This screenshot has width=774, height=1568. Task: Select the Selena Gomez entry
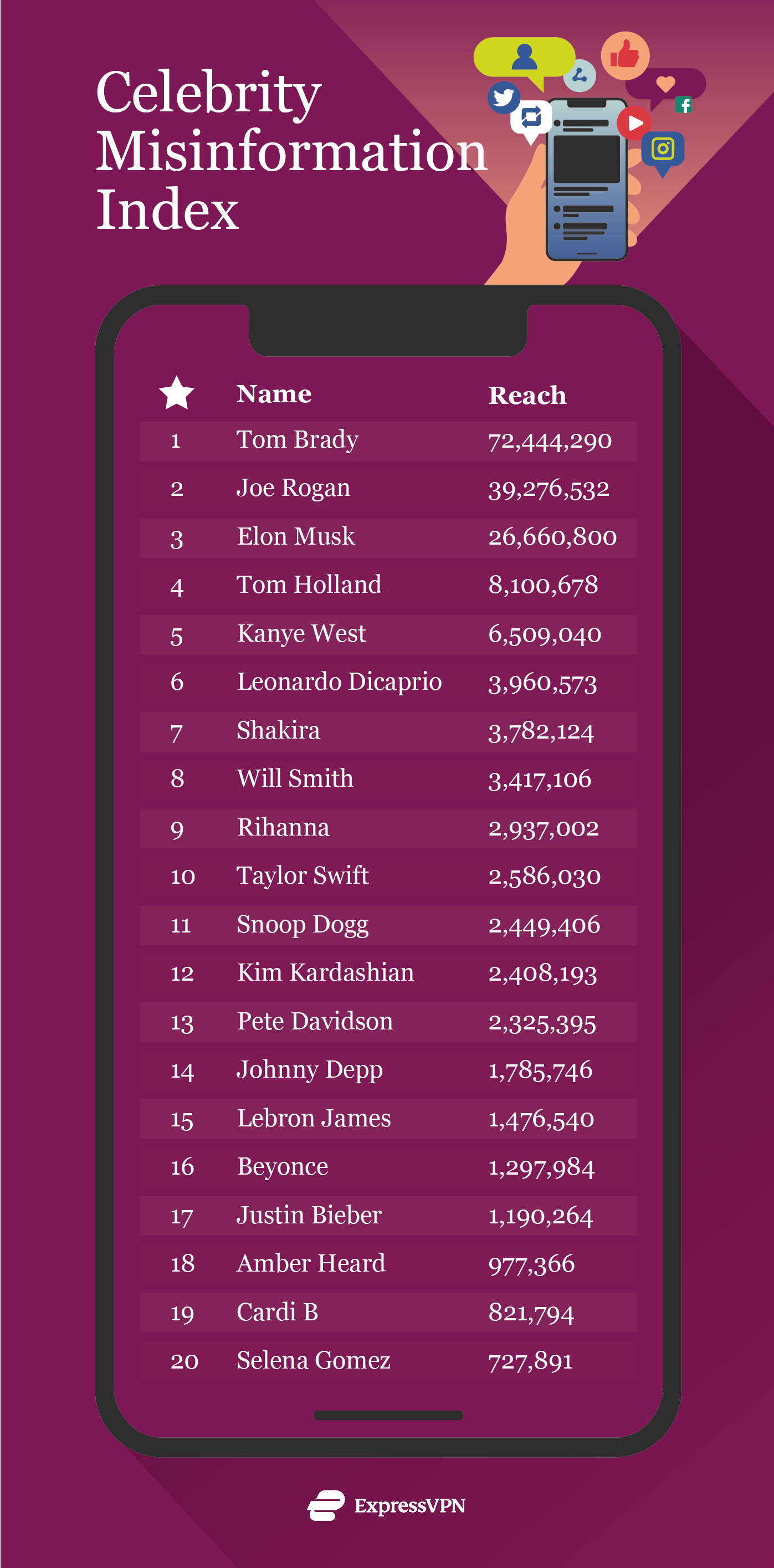click(x=314, y=1360)
